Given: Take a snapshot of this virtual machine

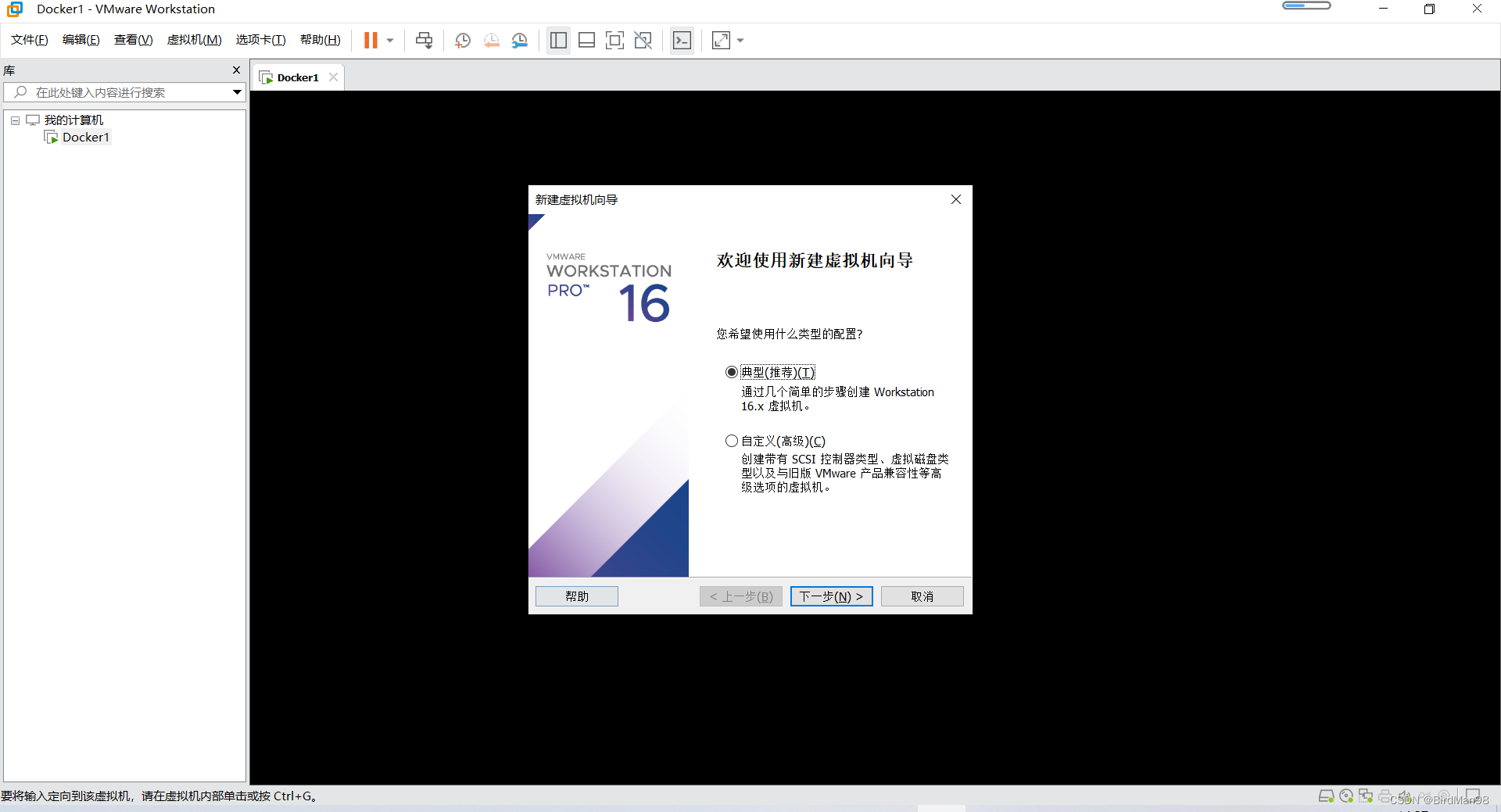Looking at the screenshot, I should pyautogui.click(x=463, y=40).
